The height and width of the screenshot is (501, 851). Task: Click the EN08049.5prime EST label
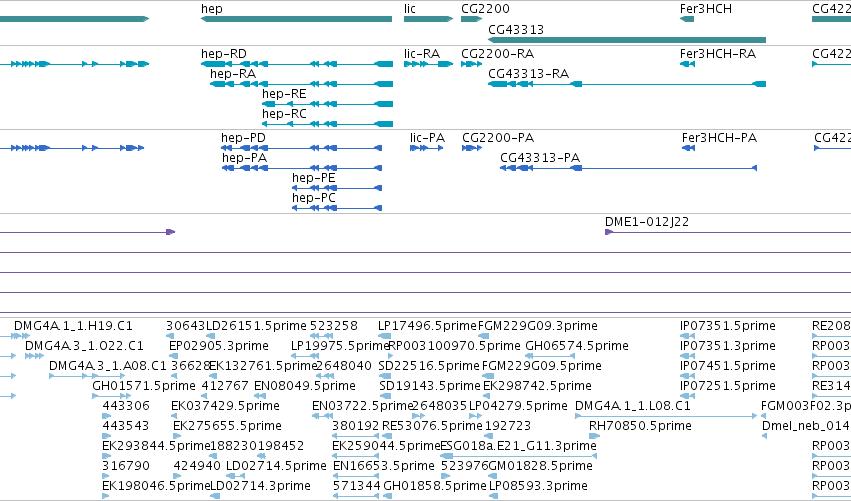click(x=305, y=386)
